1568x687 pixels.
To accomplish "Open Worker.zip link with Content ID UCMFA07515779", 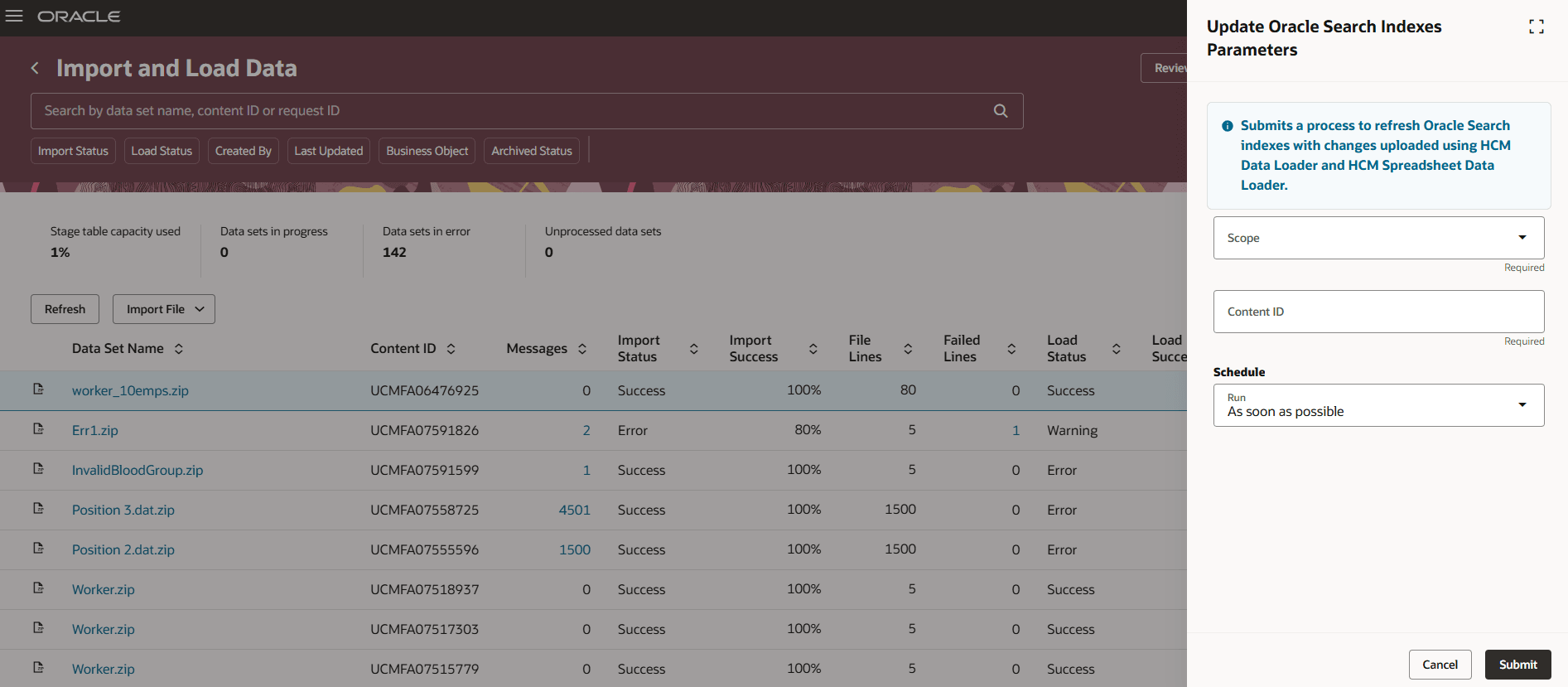I will [104, 669].
